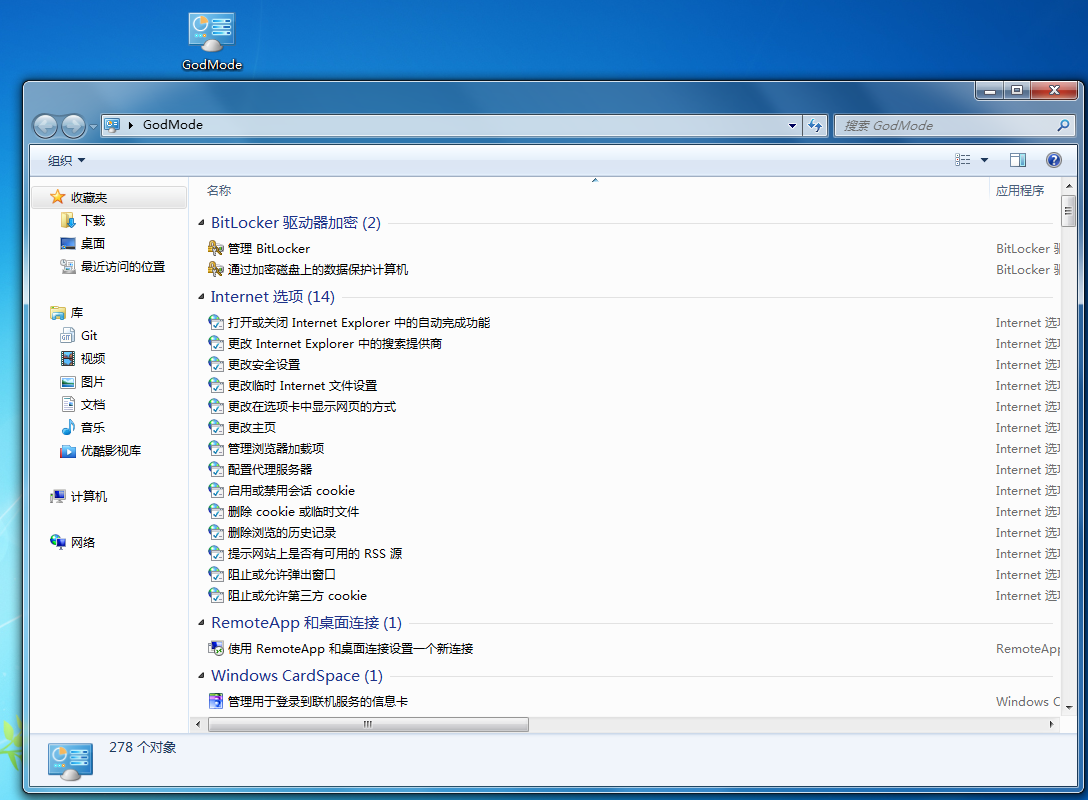Open the address bar history dropdown arrow

click(x=792, y=126)
